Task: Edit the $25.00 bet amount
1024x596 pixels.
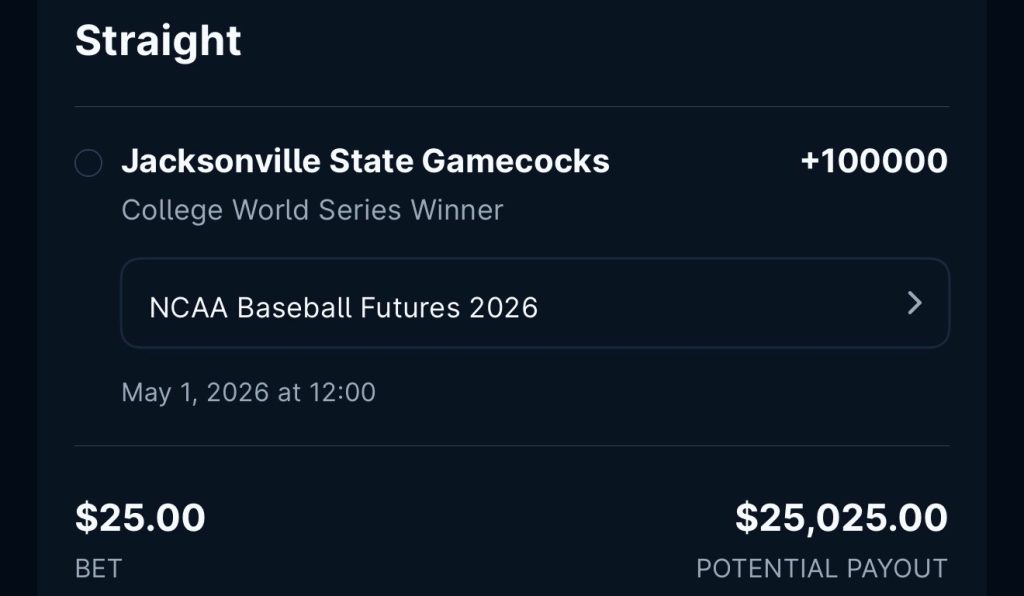Action: 140,518
